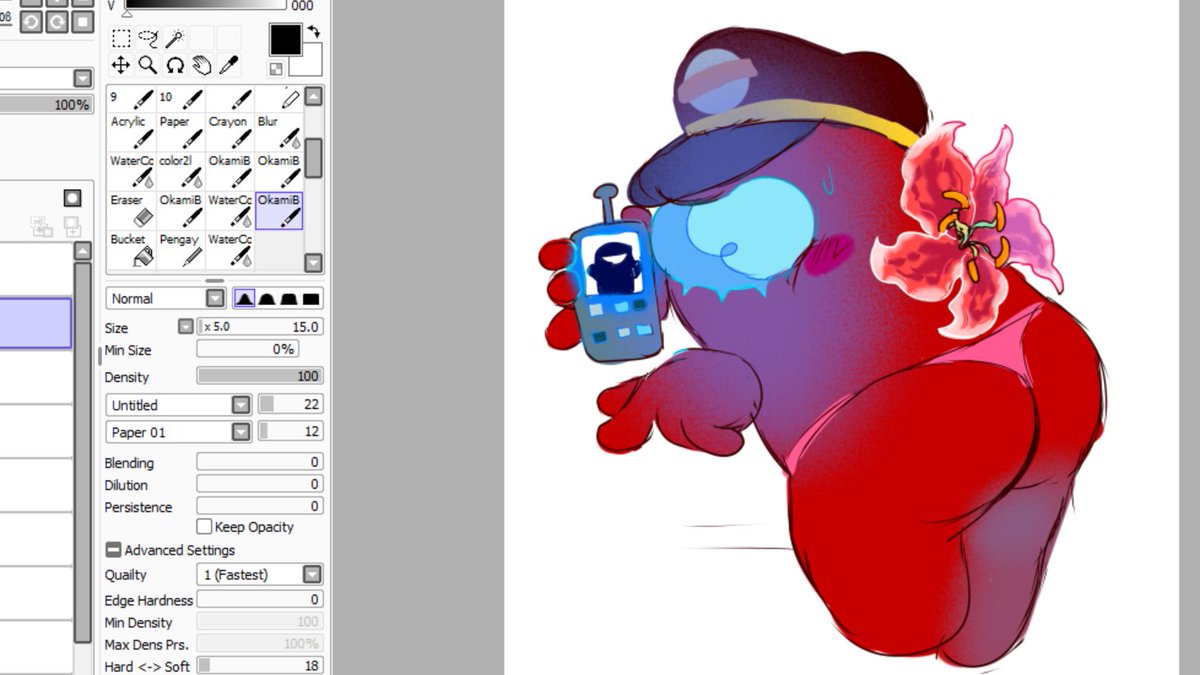The image size is (1200, 675).
Task: Select the highlighted layer in layer list
Action: (35, 323)
